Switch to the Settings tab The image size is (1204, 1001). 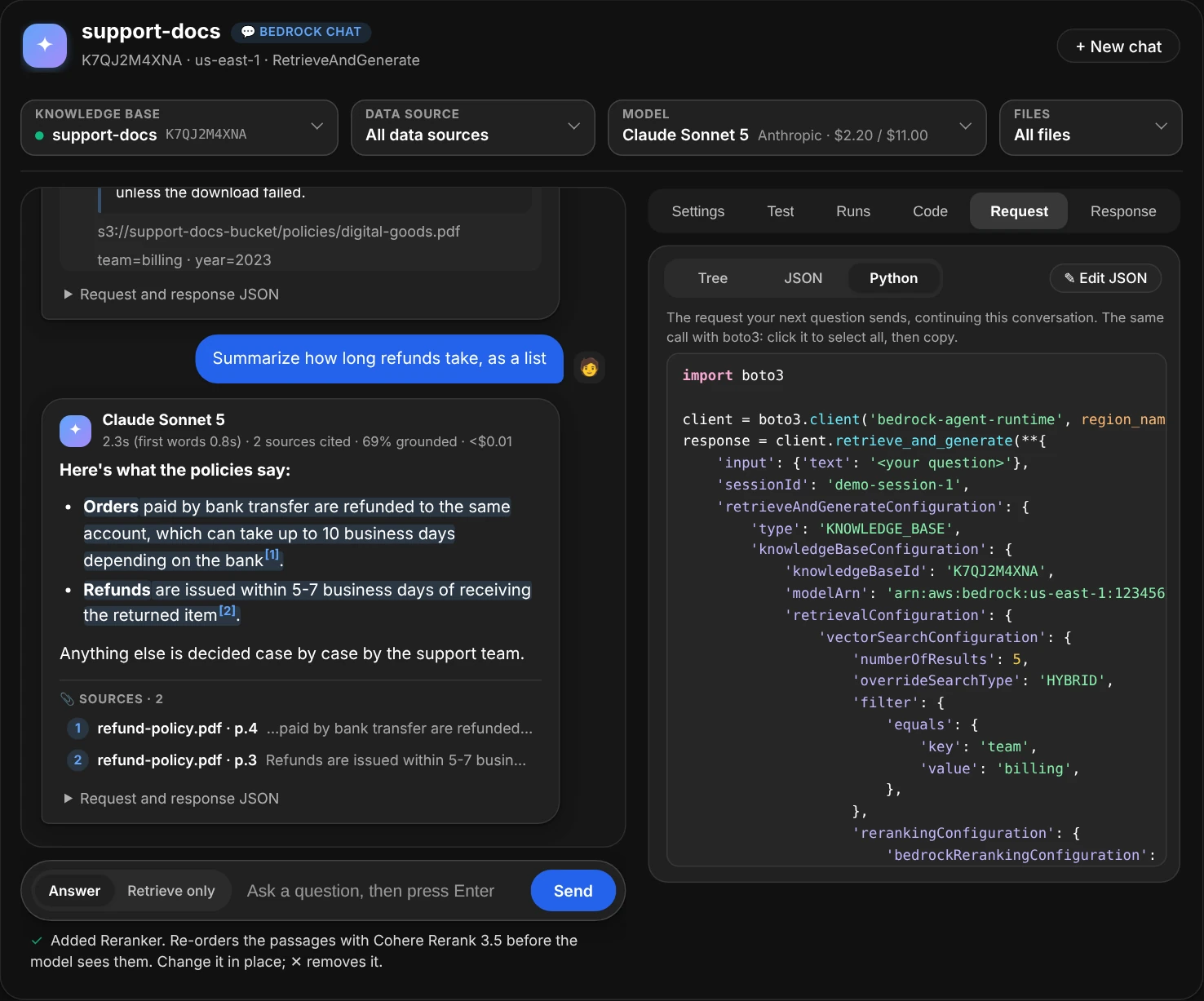point(697,211)
